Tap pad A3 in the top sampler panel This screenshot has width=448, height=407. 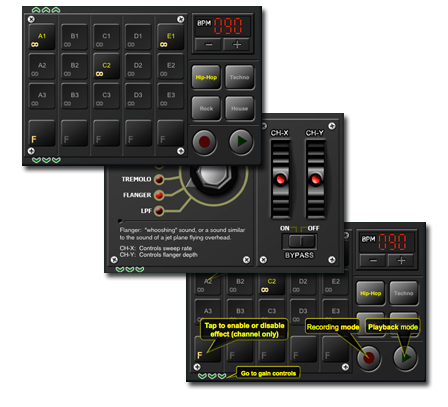click(42, 96)
